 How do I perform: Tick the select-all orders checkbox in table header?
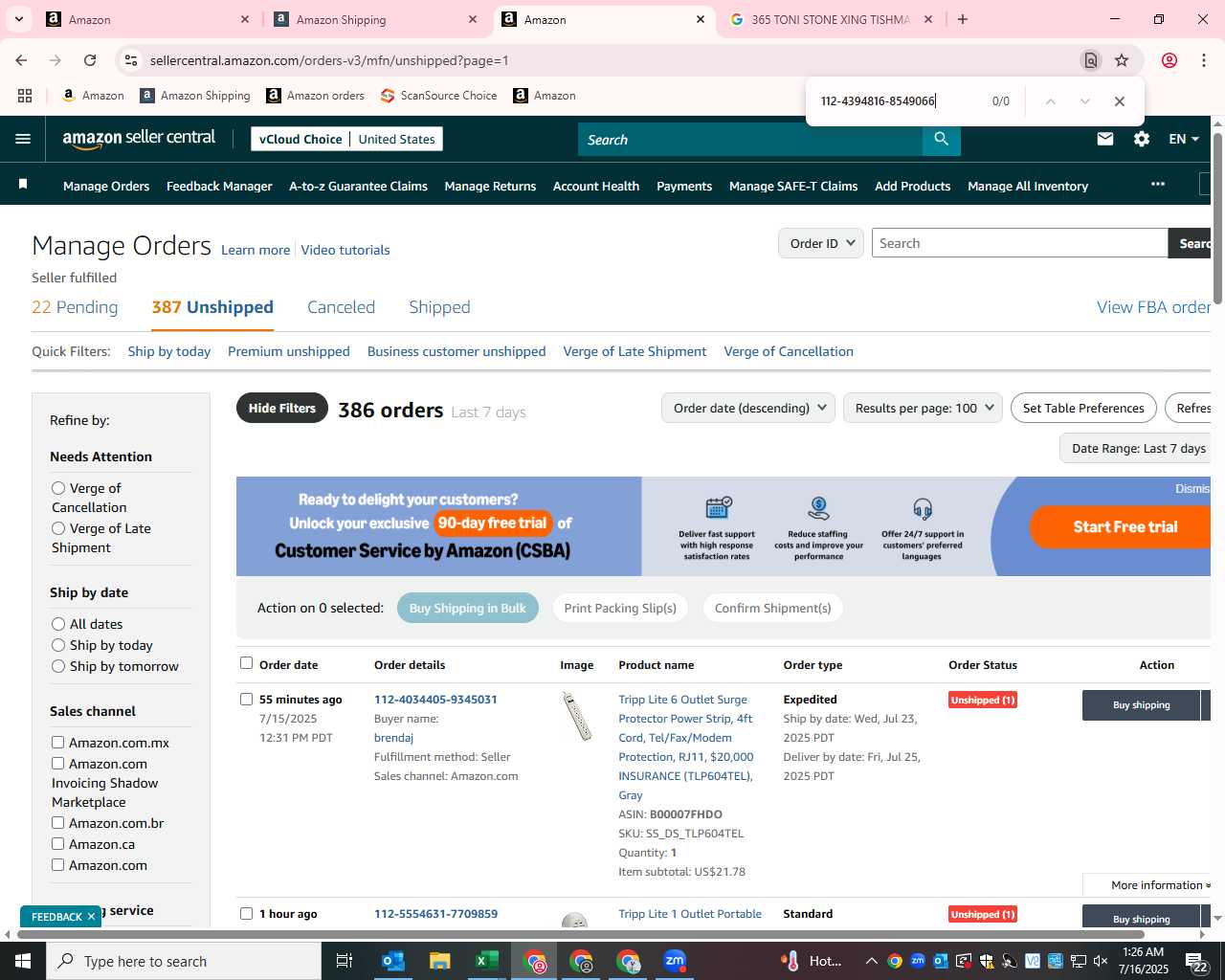(x=246, y=663)
